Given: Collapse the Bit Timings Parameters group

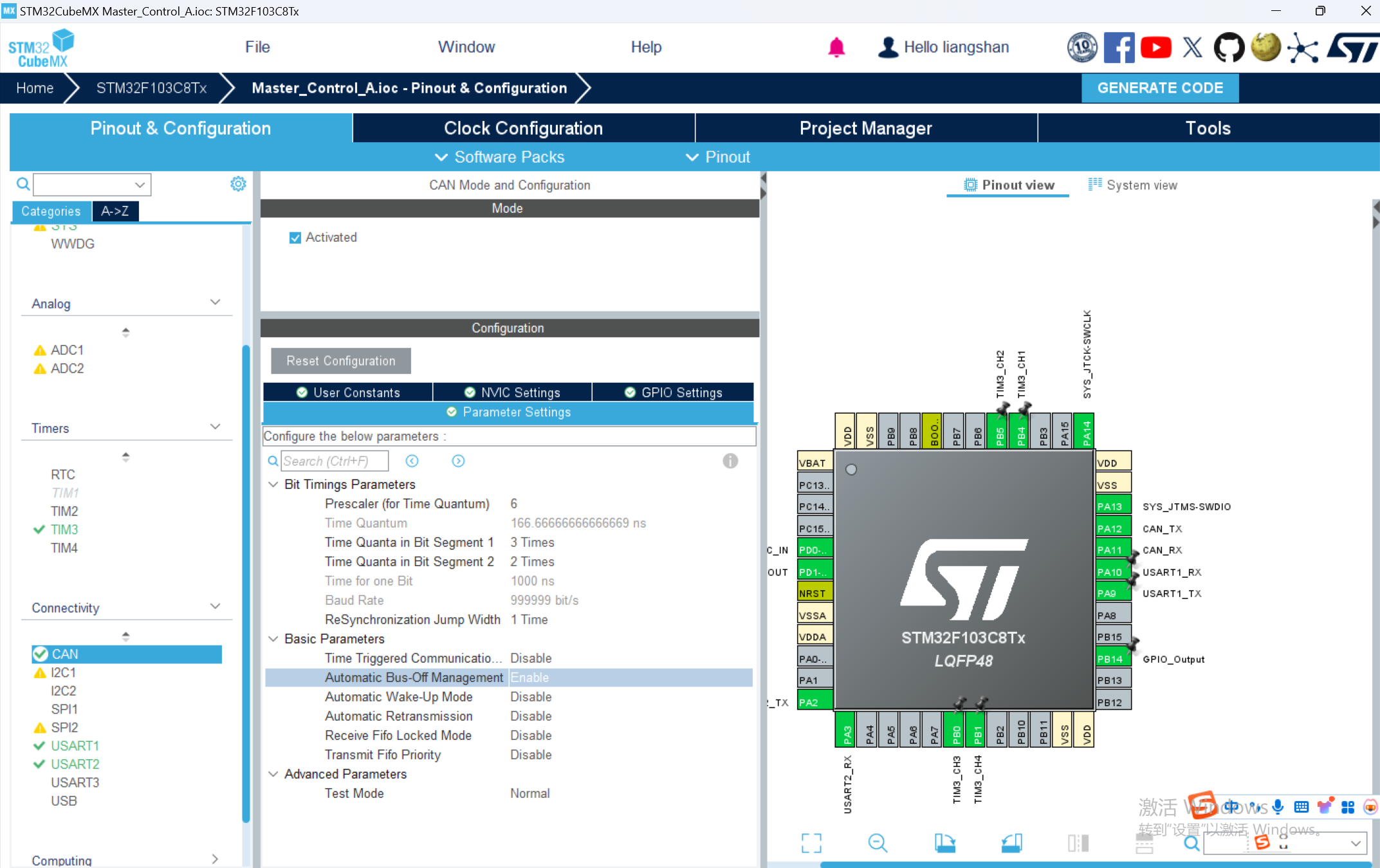Looking at the screenshot, I should (x=273, y=484).
